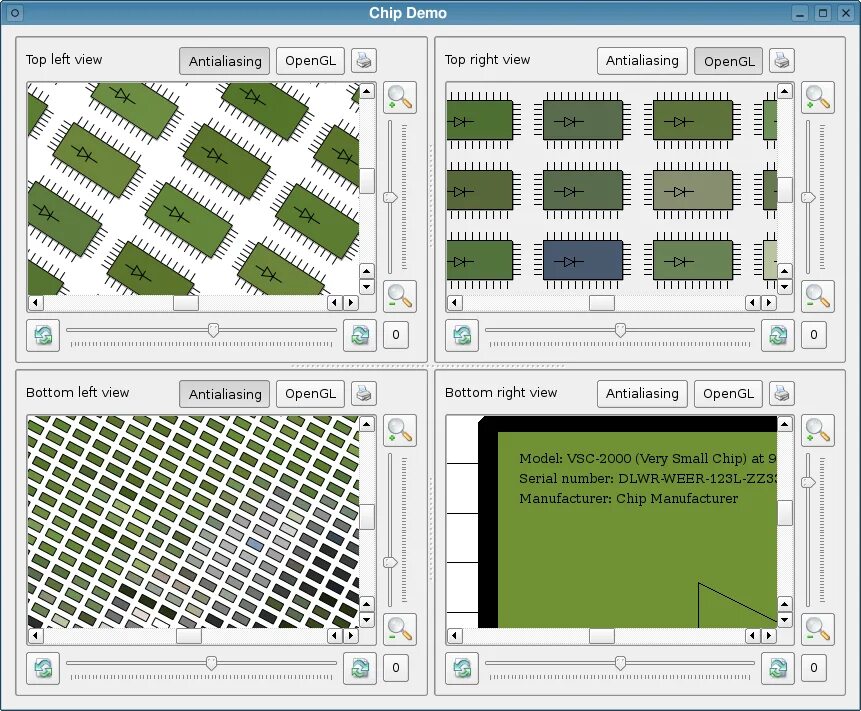Zoom out on Bottom left view
The image size is (861, 711).
point(400,629)
